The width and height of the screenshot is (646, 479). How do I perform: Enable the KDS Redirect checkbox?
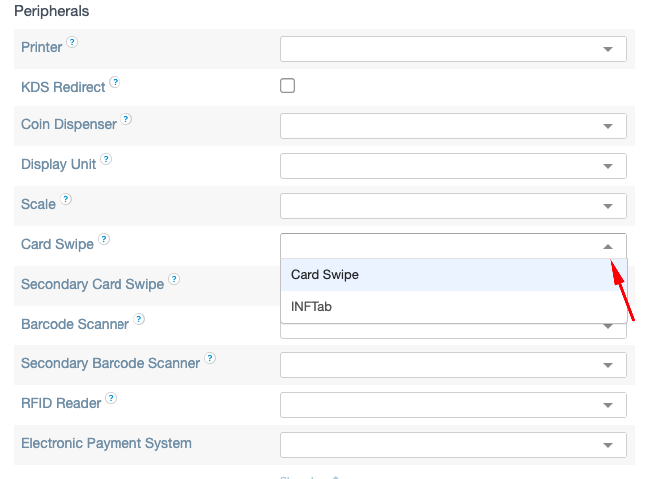pos(288,86)
